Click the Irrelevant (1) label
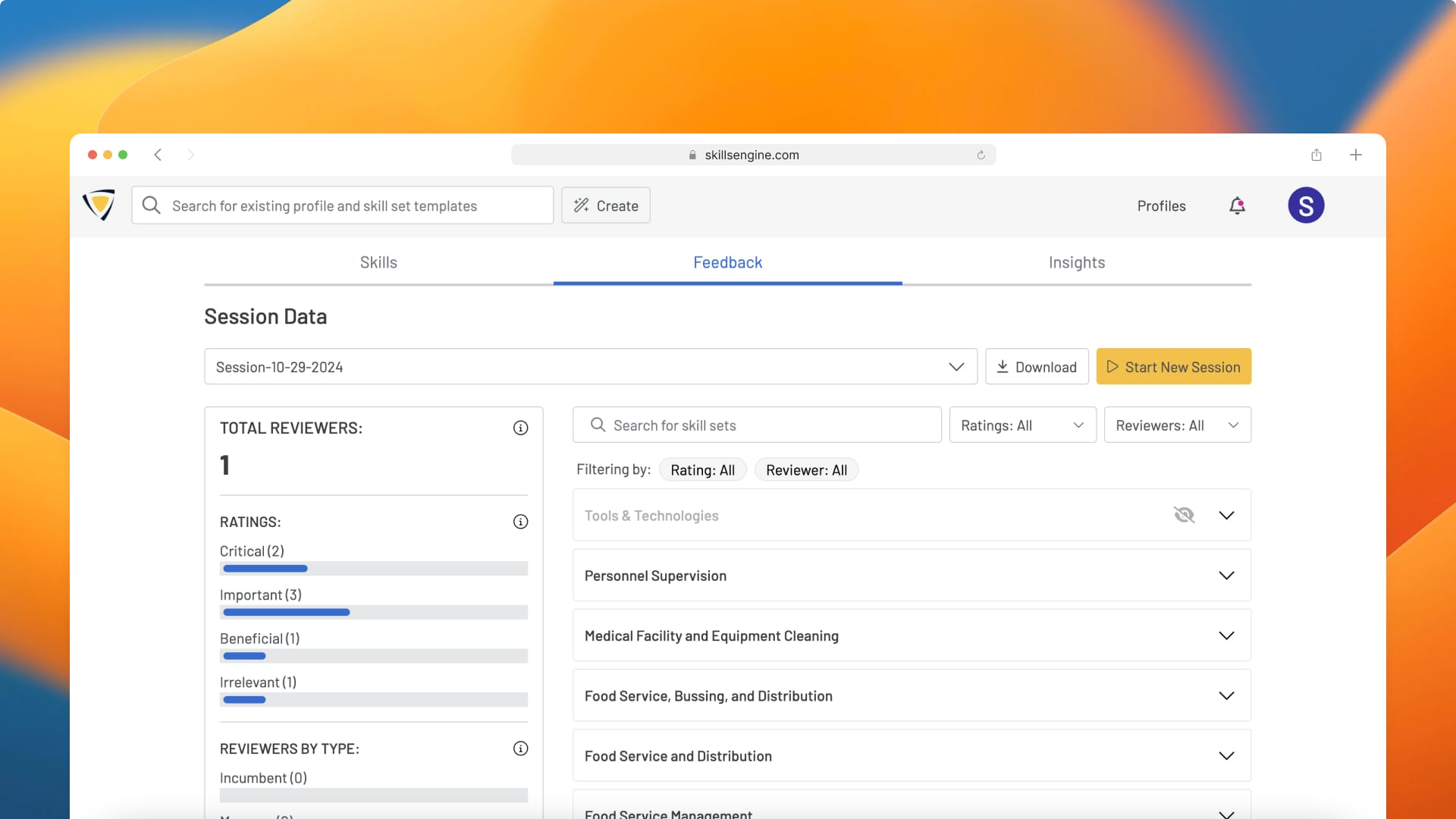Screen dimensions: 1456x819 pos(258,682)
